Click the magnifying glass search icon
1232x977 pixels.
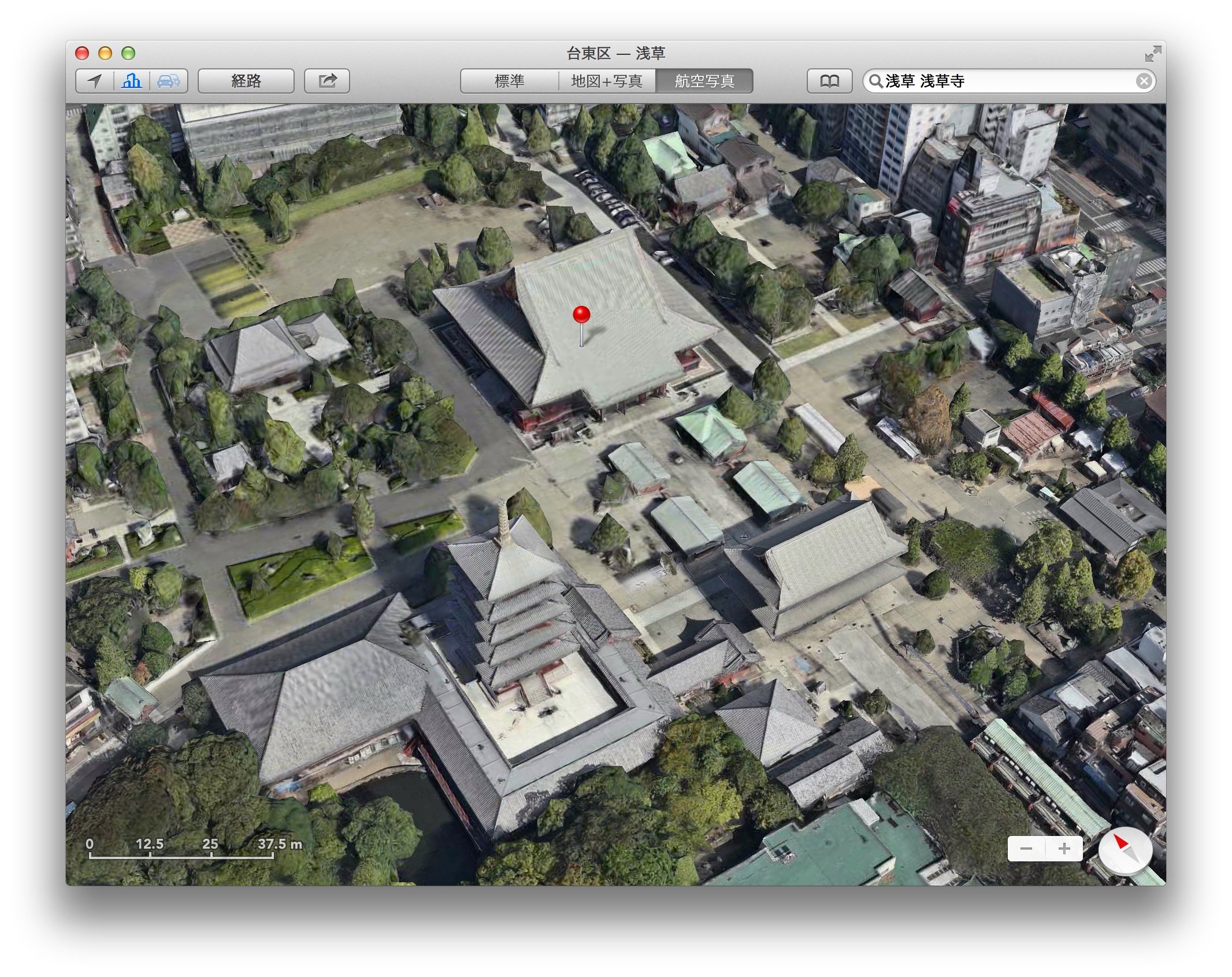(x=876, y=82)
